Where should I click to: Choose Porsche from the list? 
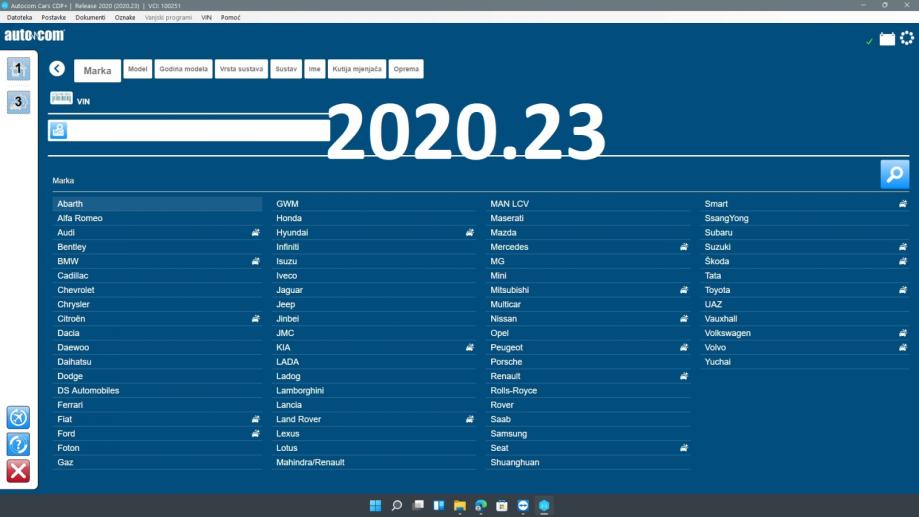[588, 362]
